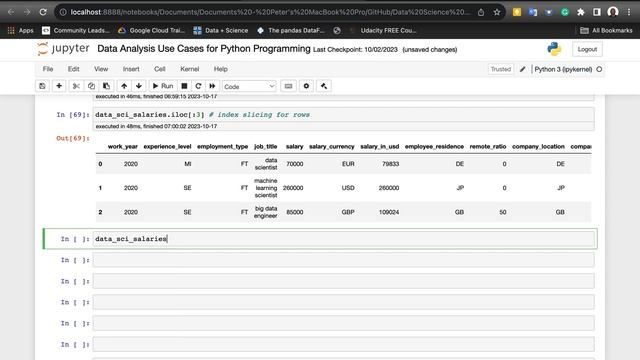The width and height of the screenshot is (640, 360).
Task: Open the cell type Code dropdown
Action: (249, 87)
